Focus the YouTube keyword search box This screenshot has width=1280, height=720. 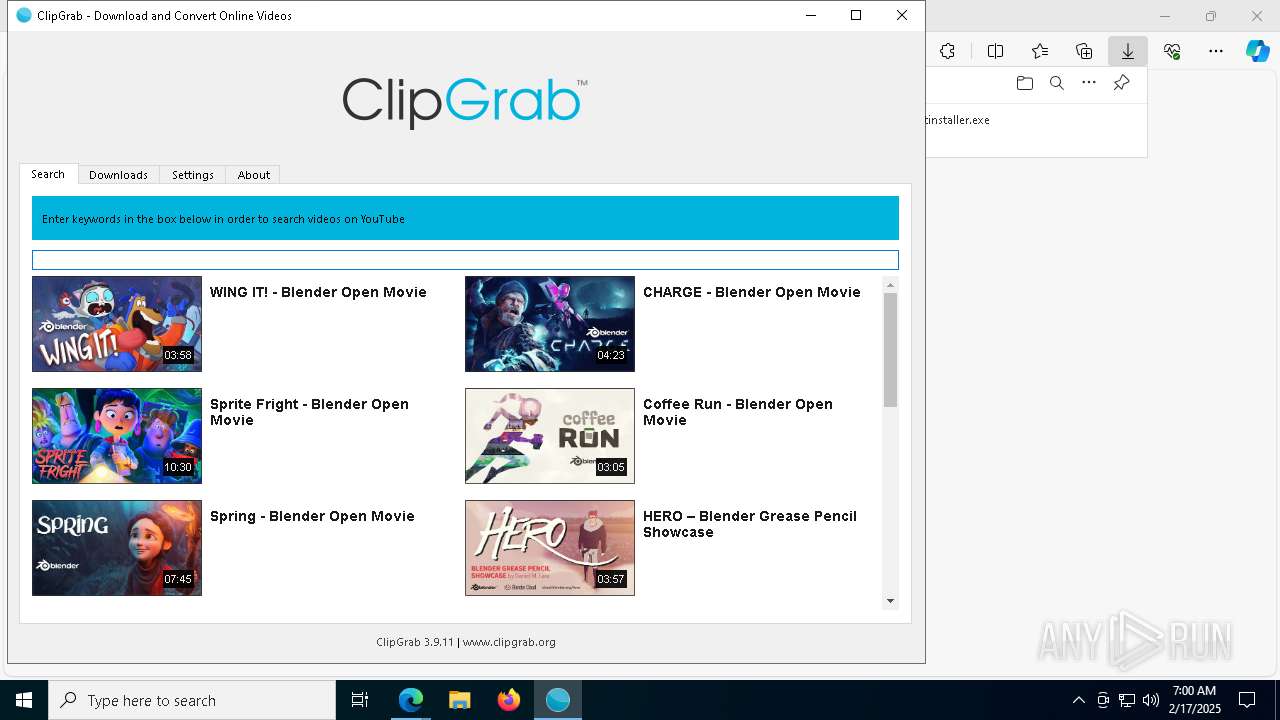click(x=465, y=260)
